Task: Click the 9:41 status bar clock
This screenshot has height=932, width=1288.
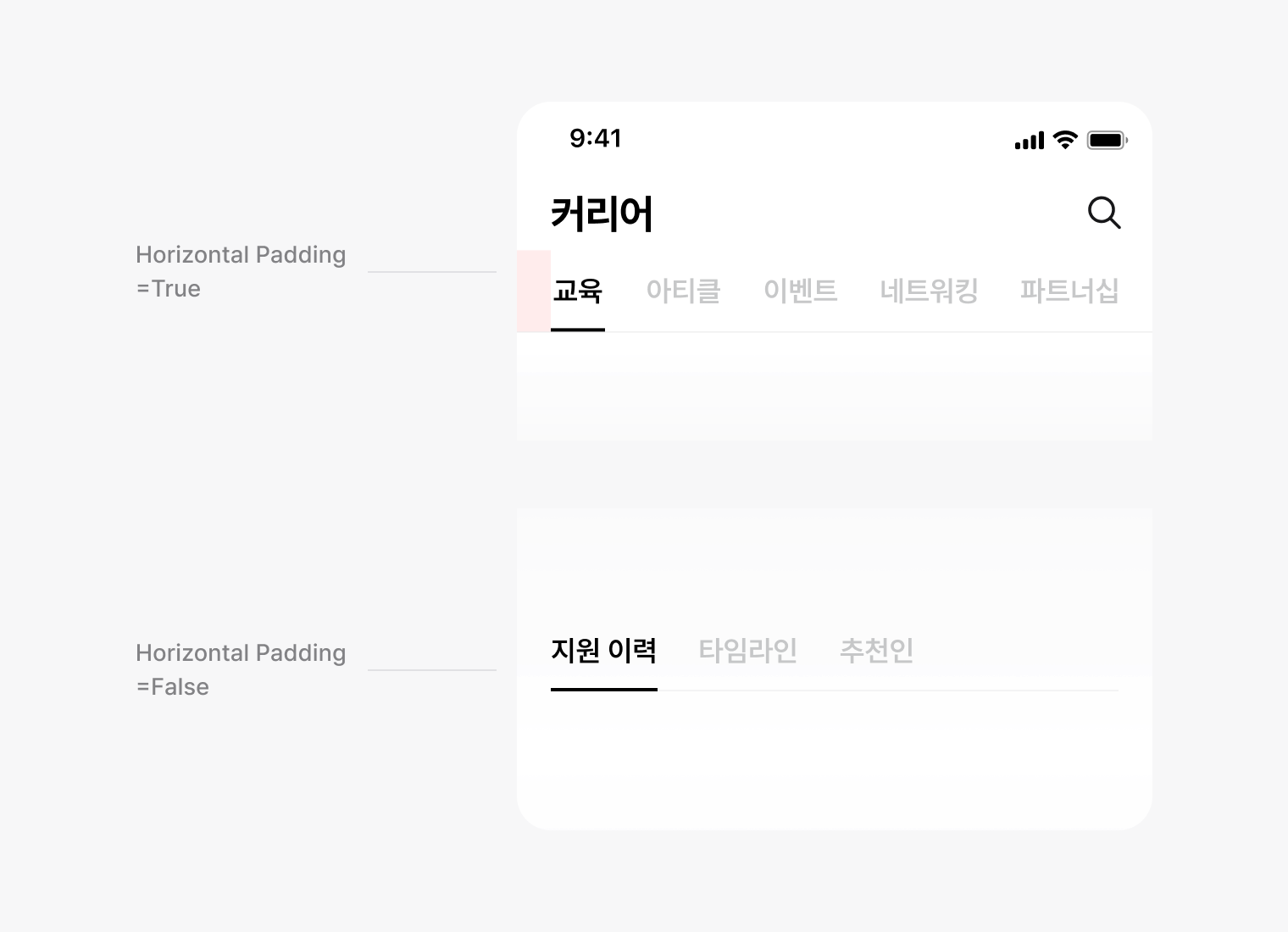Action: pos(596,138)
